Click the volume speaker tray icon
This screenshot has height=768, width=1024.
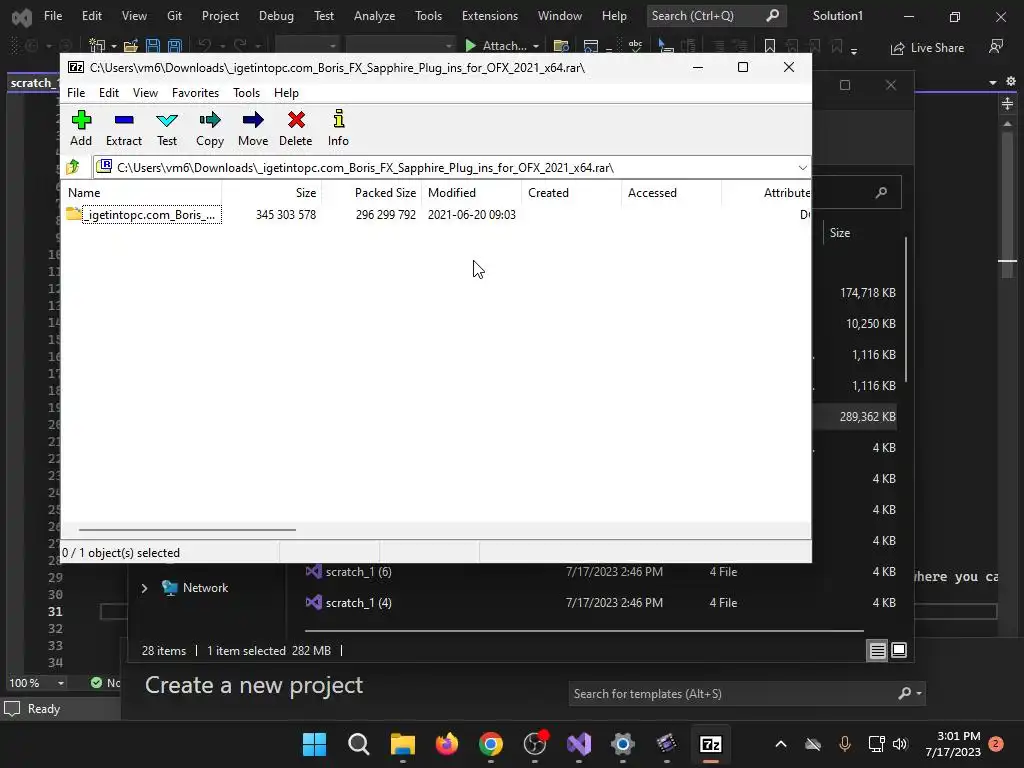pyautogui.click(x=900, y=744)
